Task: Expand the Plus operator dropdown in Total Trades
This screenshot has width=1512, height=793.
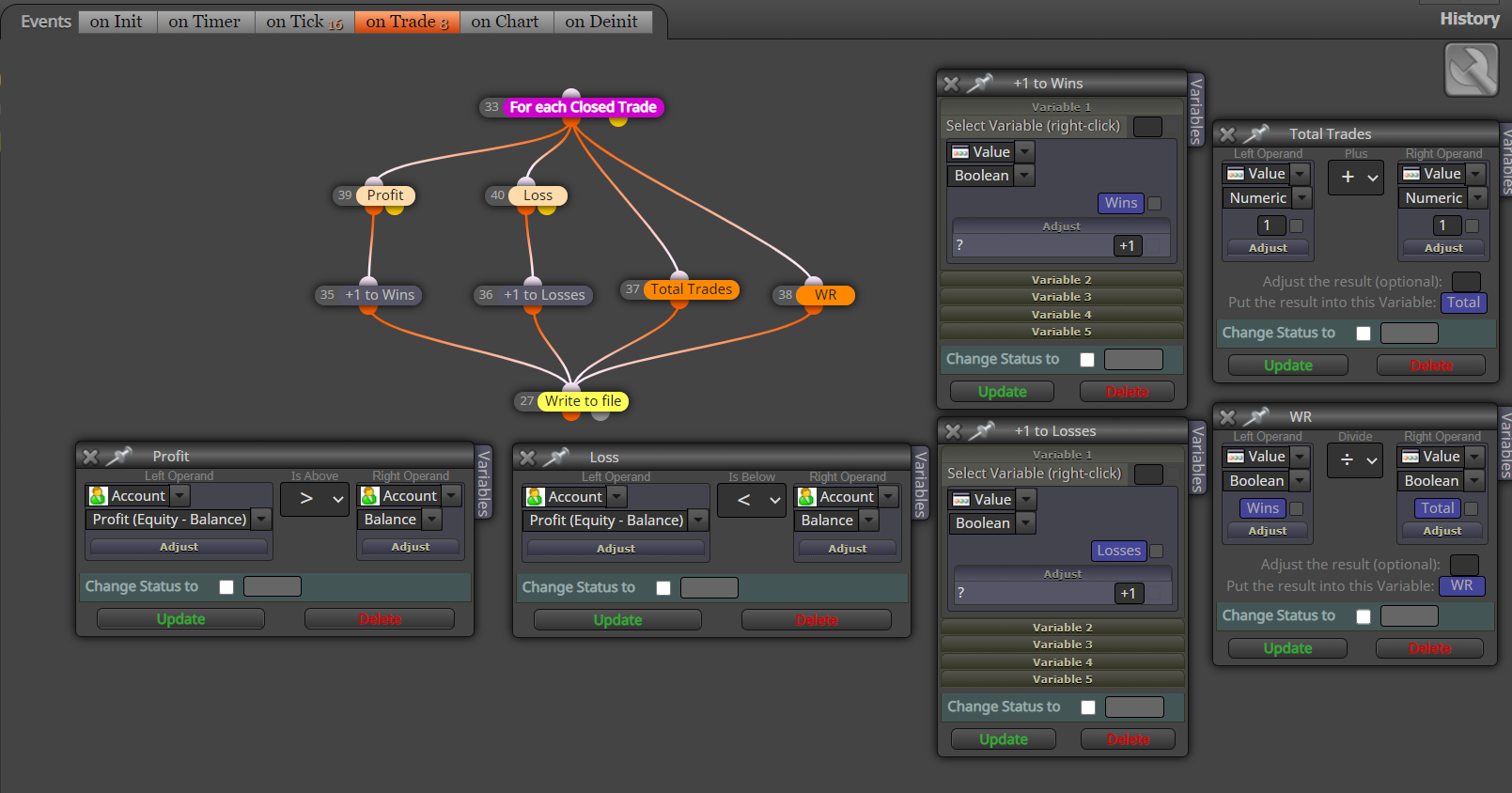Action: click(x=1355, y=177)
